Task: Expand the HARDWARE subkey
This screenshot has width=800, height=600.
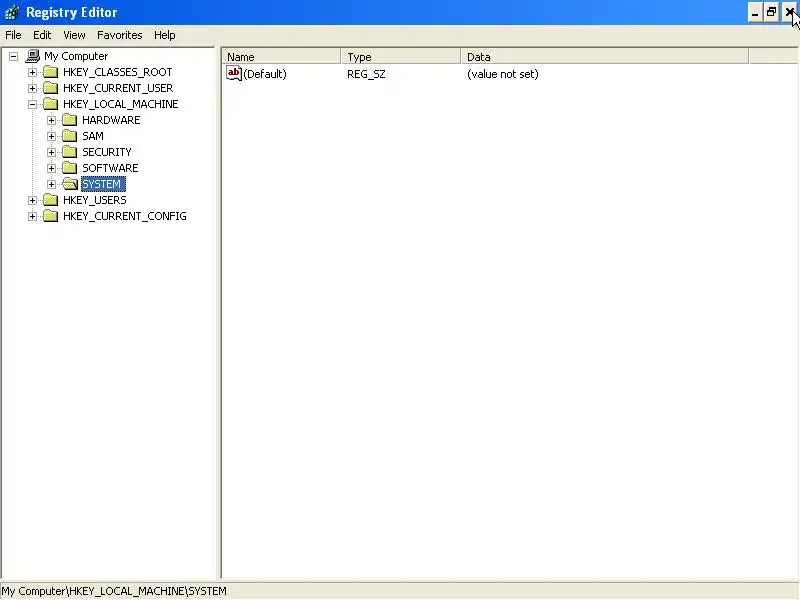Action: point(52,120)
